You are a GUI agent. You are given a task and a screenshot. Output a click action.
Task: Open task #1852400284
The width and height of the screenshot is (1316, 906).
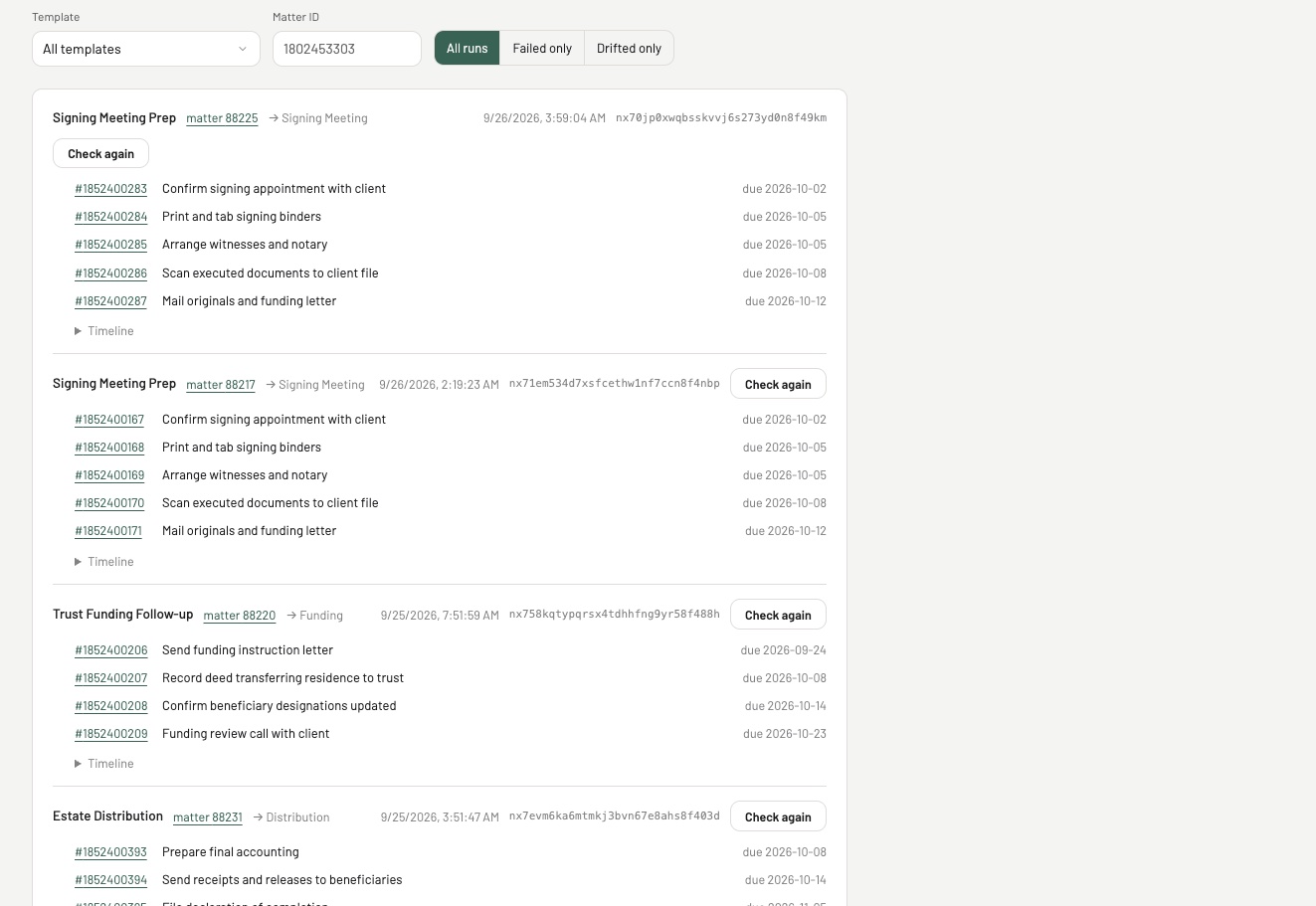[111, 217]
